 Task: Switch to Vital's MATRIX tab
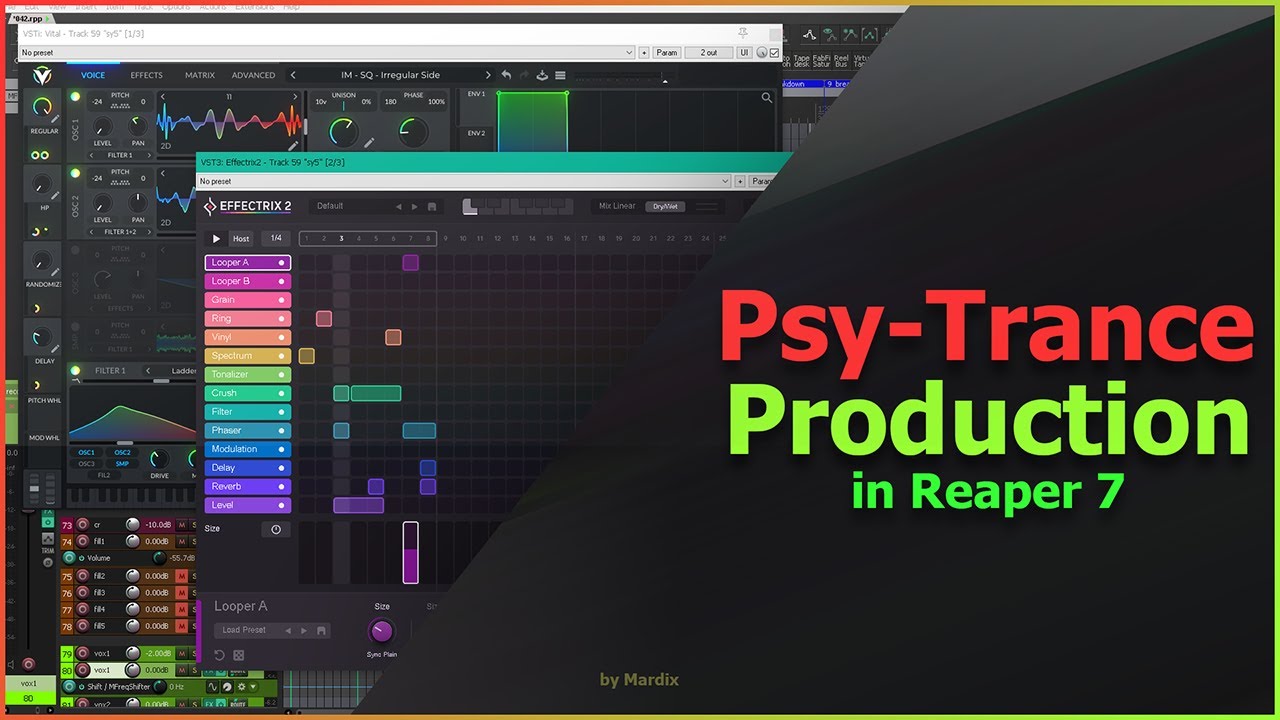click(x=200, y=75)
